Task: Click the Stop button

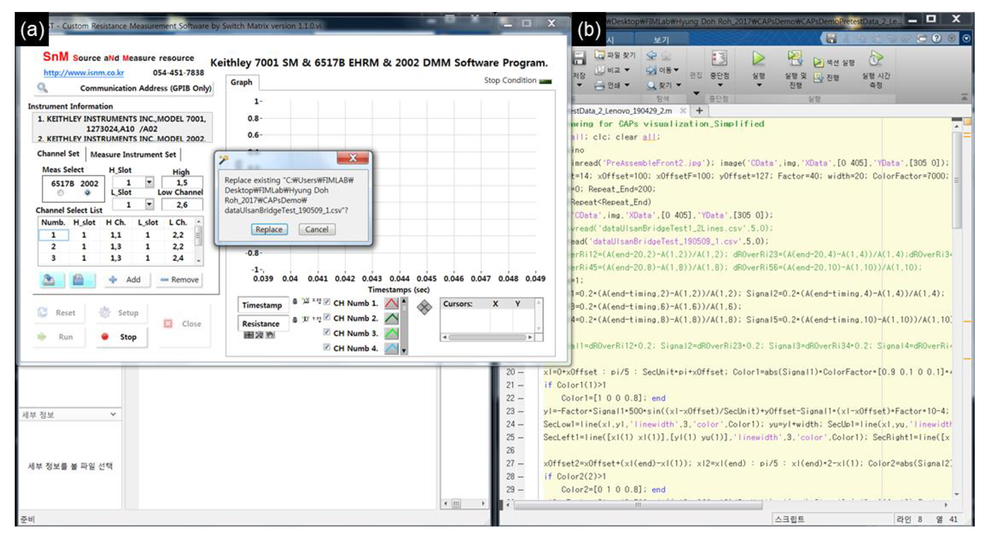Action: tap(121, 337)
